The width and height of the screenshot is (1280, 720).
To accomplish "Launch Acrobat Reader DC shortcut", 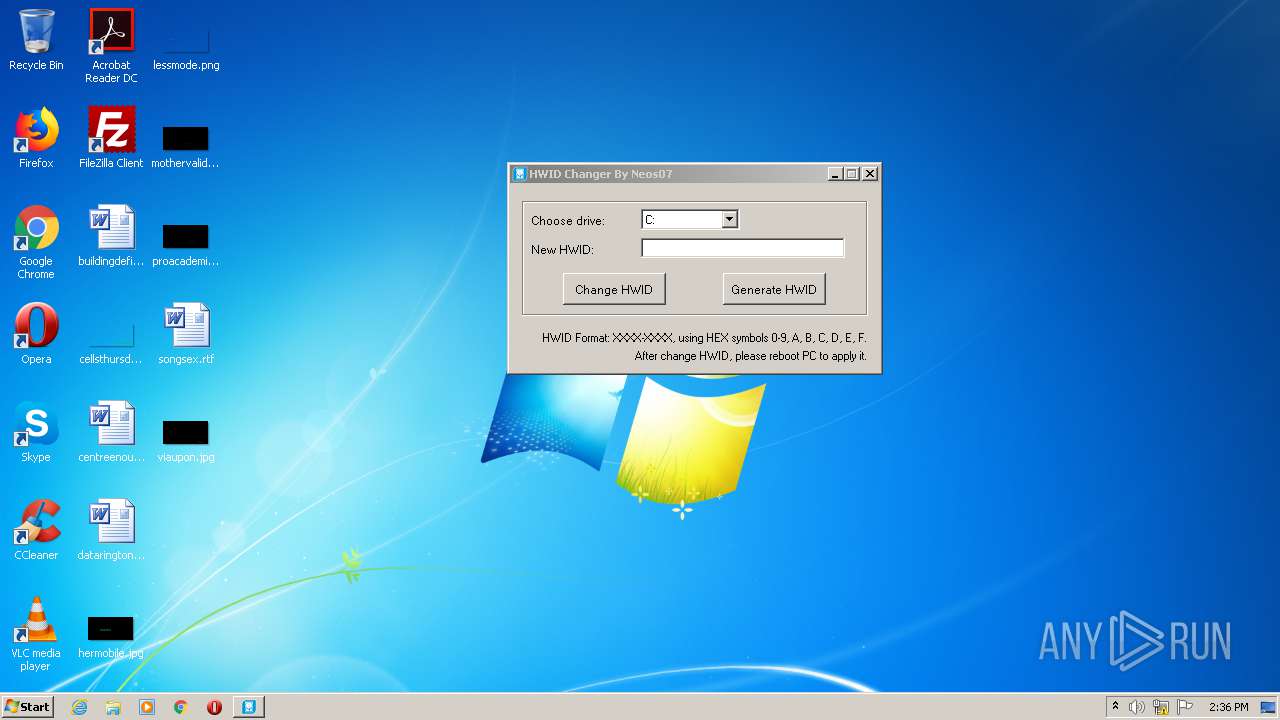I will pyautogui.click(x=111, y=46).
